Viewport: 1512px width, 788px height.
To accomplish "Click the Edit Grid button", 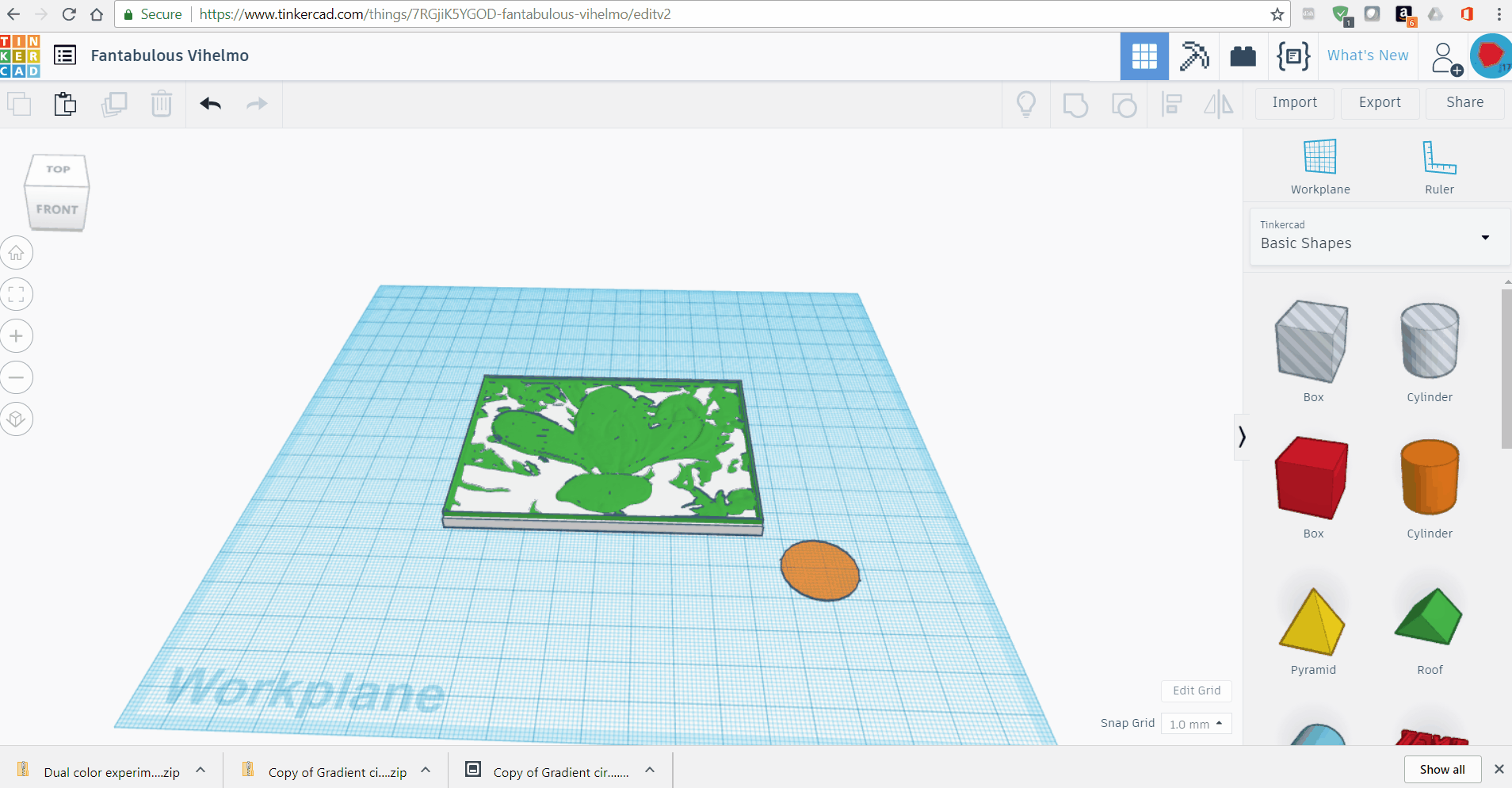I will point(1195,690).
